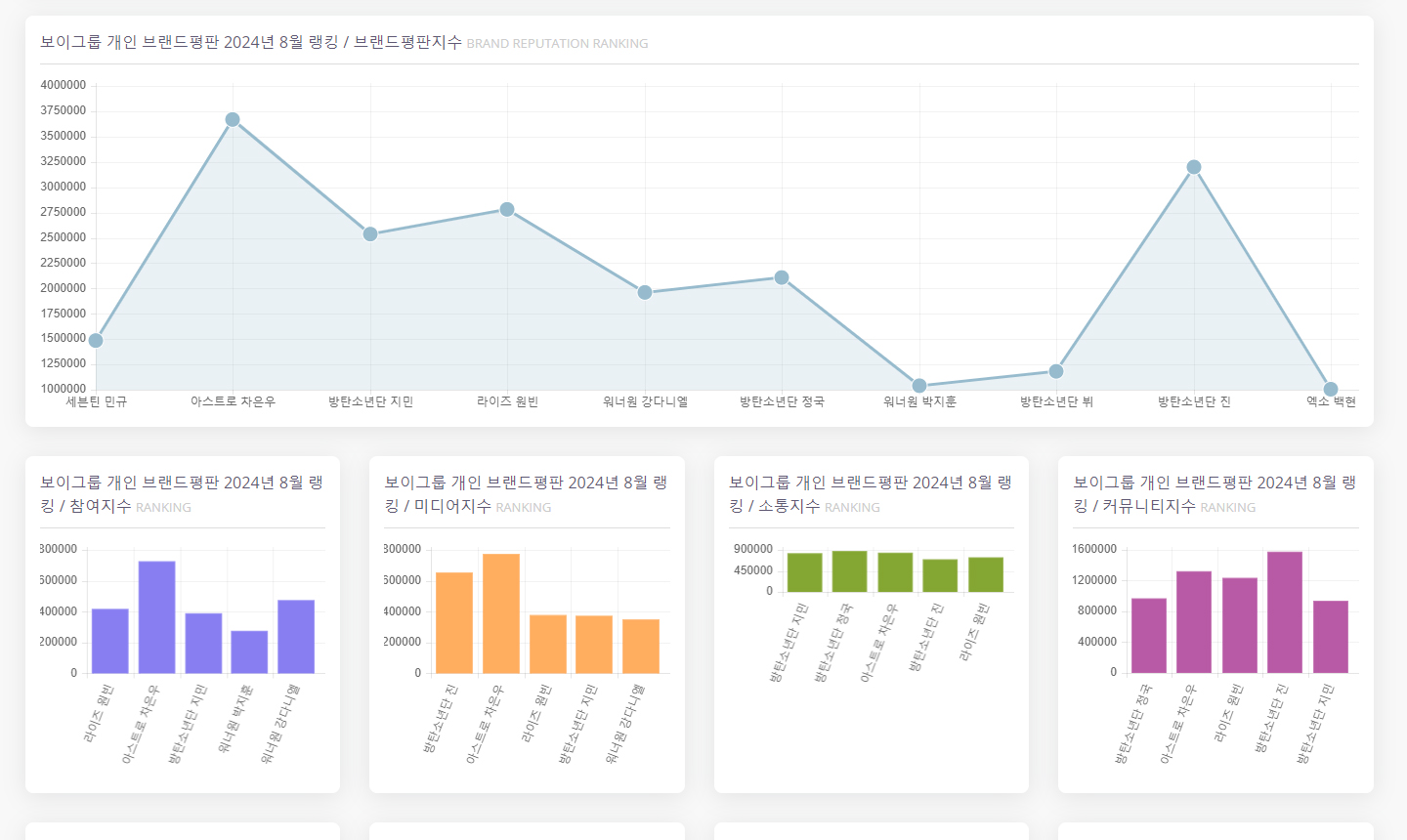Click the 워너원 강다니엘 point on the line chart
The image size is (1407, 840).
[645, 293]
